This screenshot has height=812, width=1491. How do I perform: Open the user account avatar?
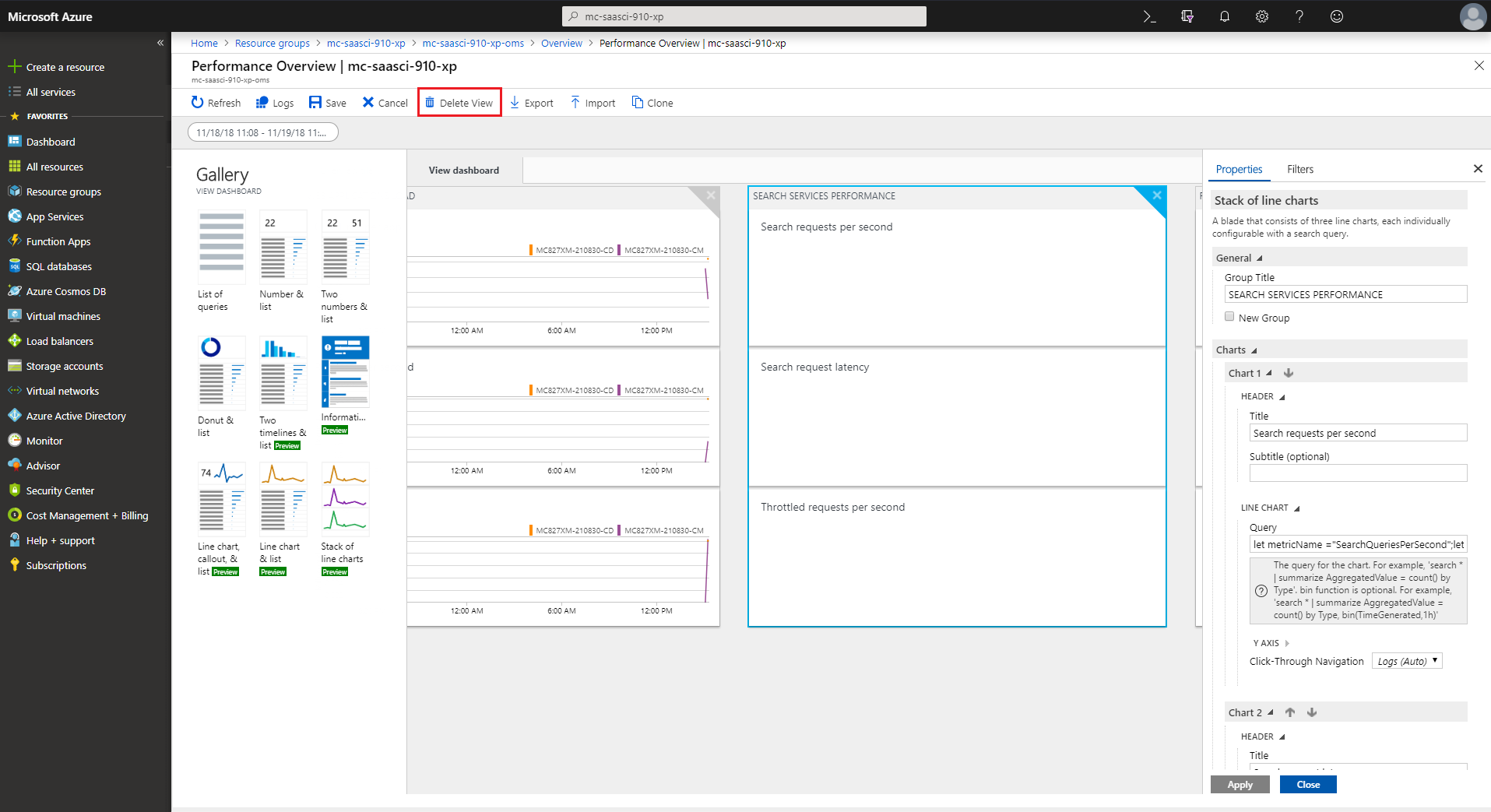click(x=1472, y=16)
